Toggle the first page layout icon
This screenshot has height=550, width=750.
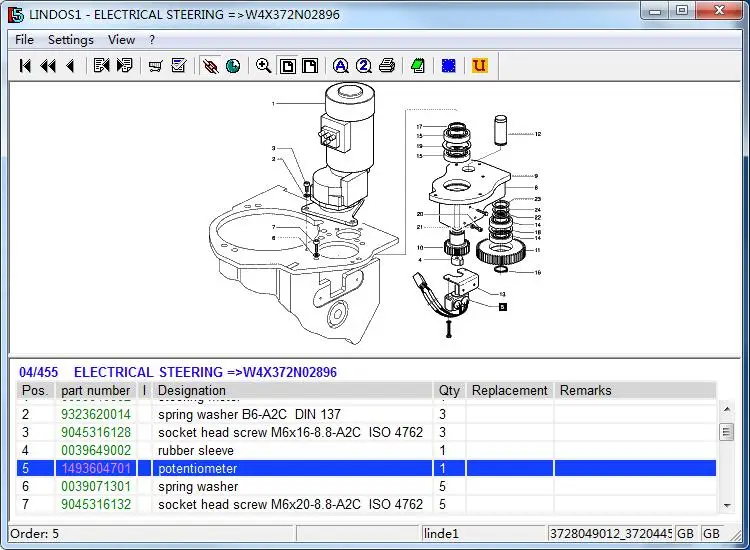[x=287, y=66]
